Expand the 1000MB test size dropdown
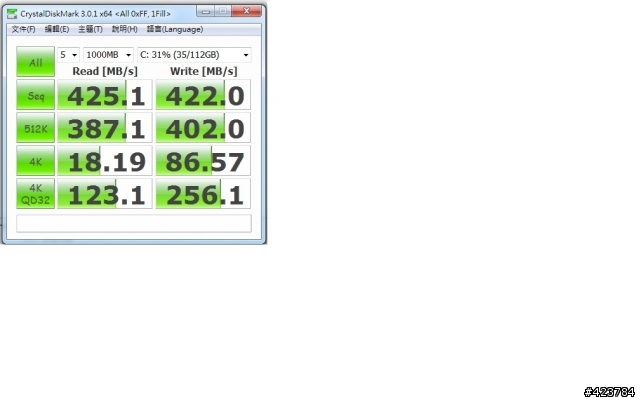This screenshot has width=640, height=400. (109, 55)
